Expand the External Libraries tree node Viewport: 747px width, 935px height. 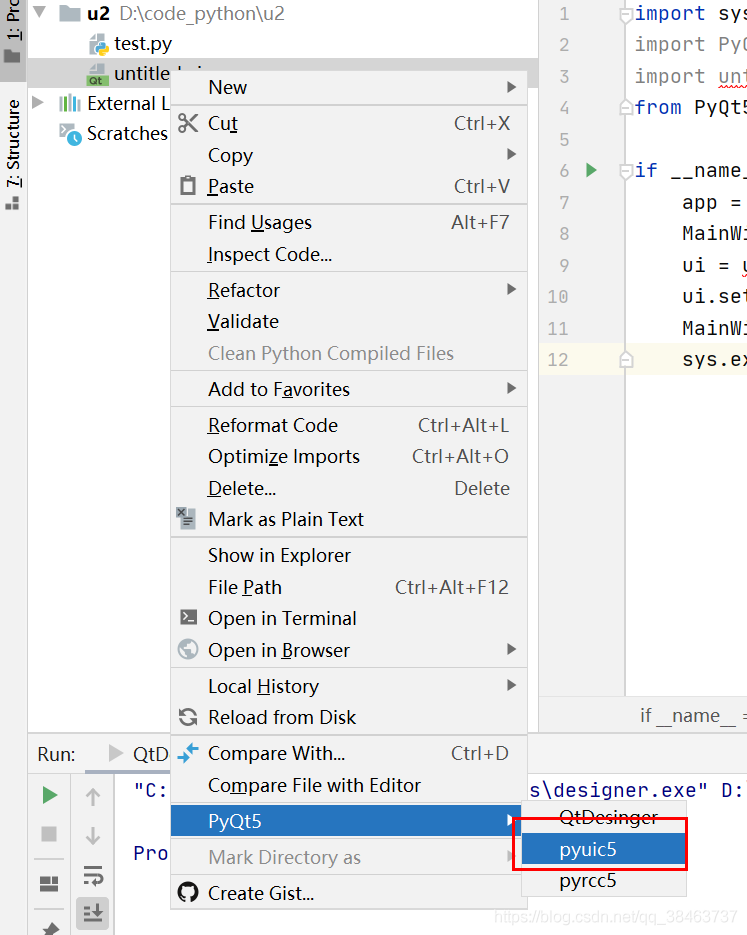click(39, 103)
